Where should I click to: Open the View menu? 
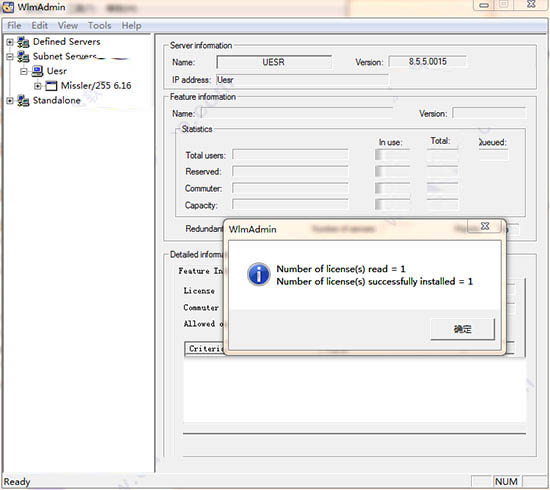68,26
